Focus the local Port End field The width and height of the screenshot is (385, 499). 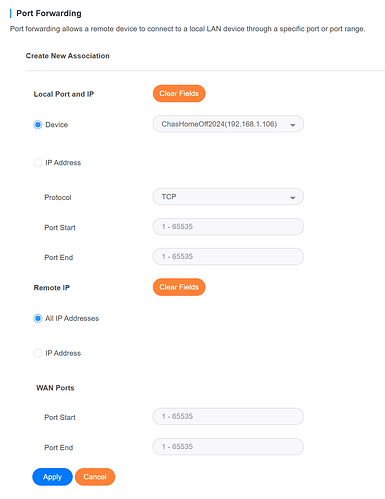coord(228,257)
